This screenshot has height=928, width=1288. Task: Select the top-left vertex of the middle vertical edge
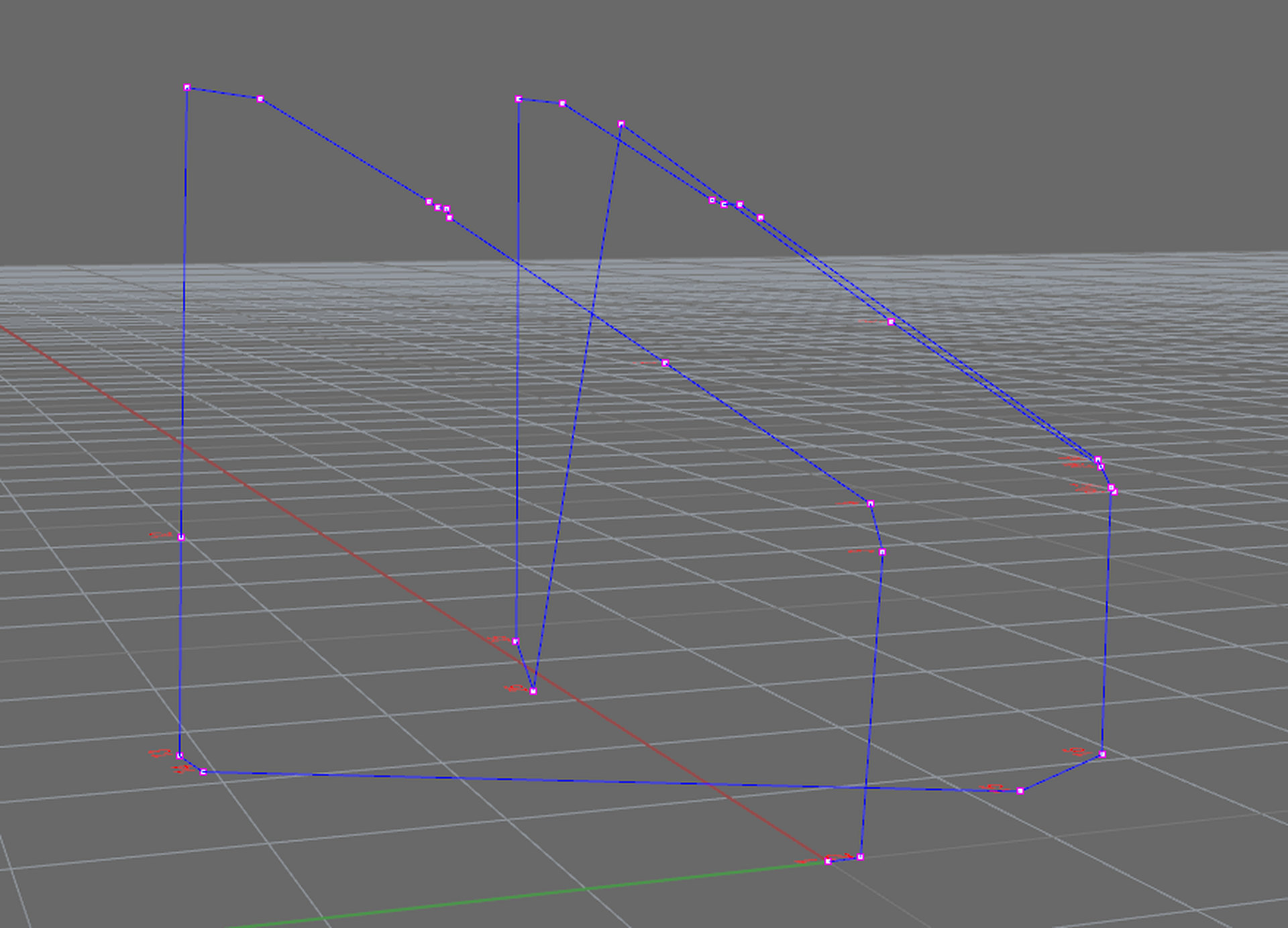point(519,99)
